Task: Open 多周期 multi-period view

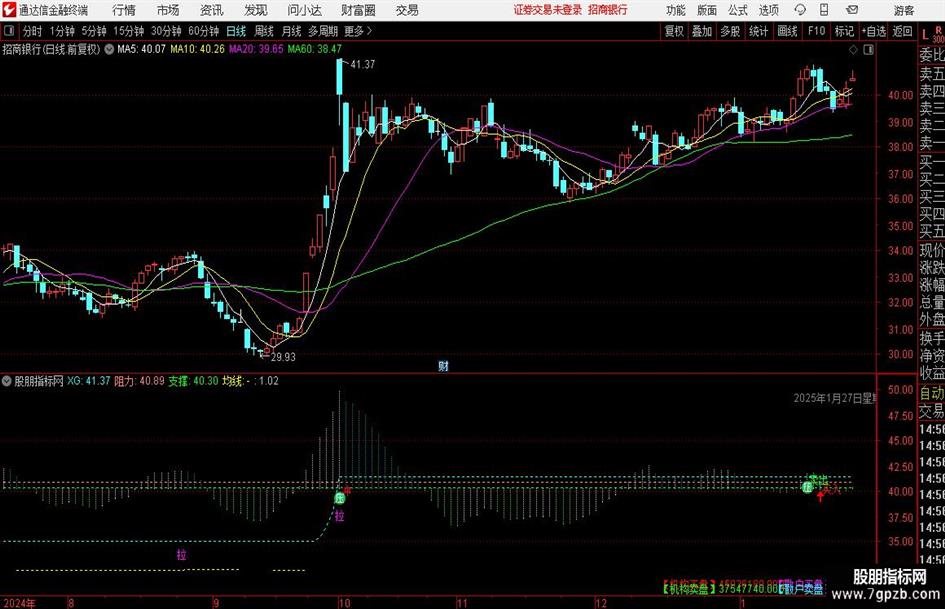Action: click(x=323, y=31)
